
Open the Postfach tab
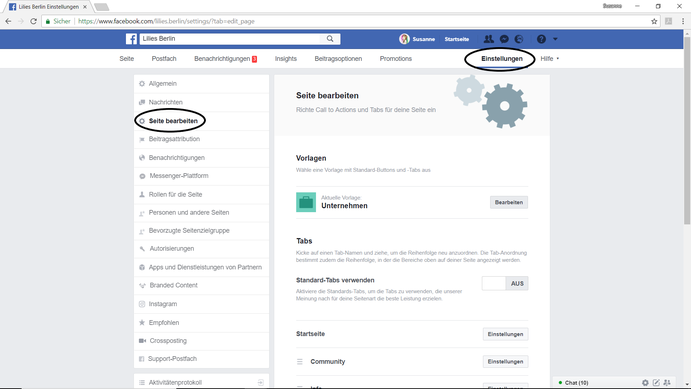click(x=164, y=59)
